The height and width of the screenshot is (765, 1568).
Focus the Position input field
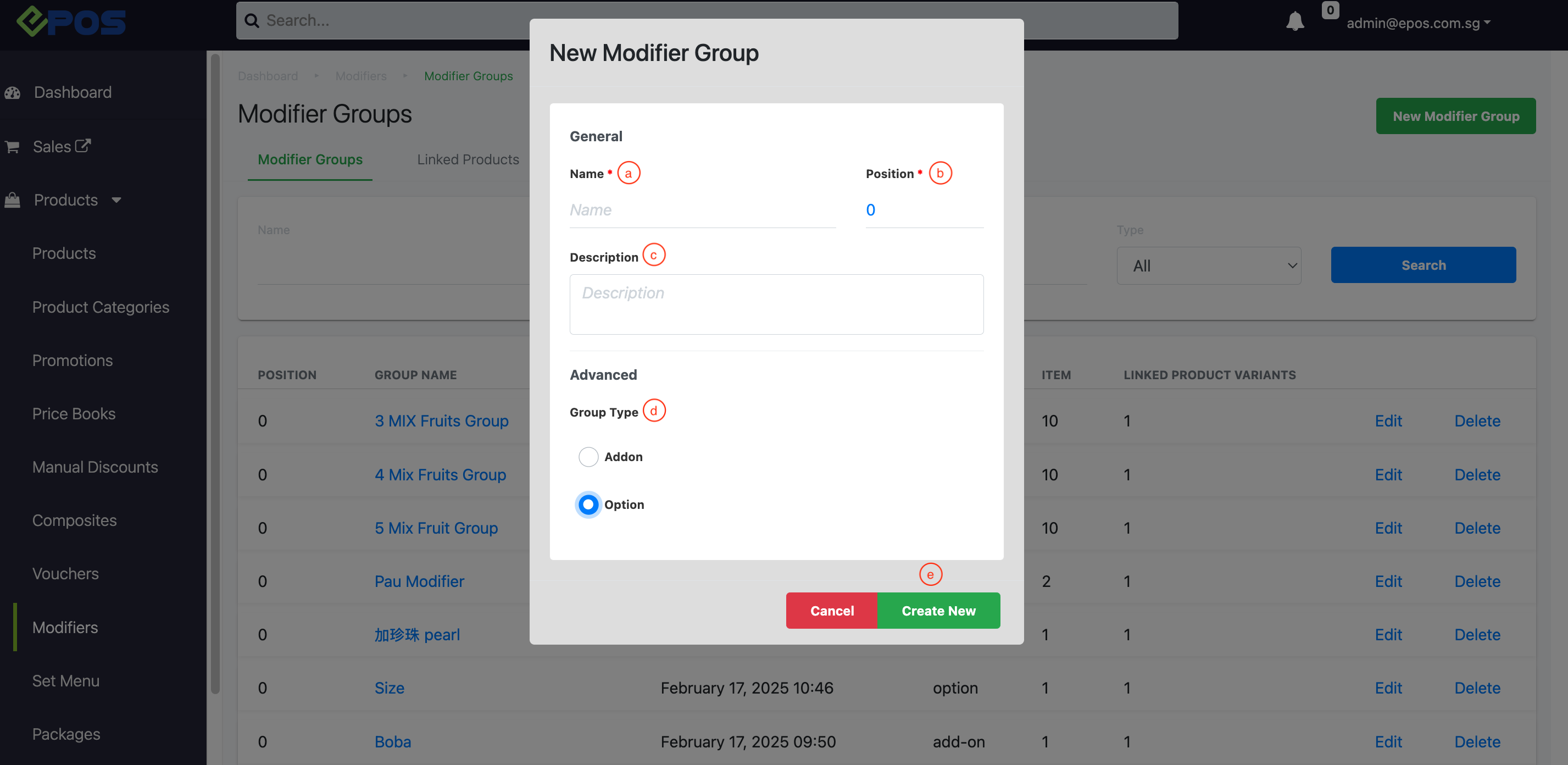tap(924, 210)
